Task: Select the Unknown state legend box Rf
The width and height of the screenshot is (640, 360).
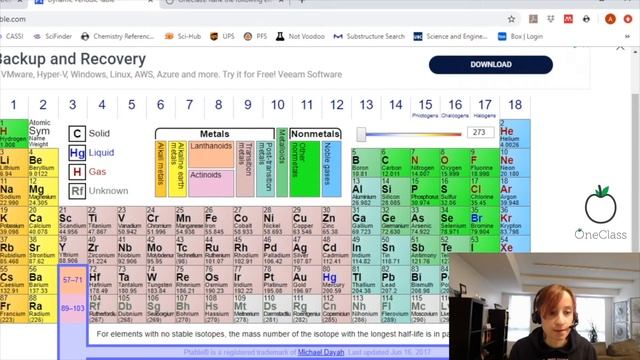Action: point(77,191)
